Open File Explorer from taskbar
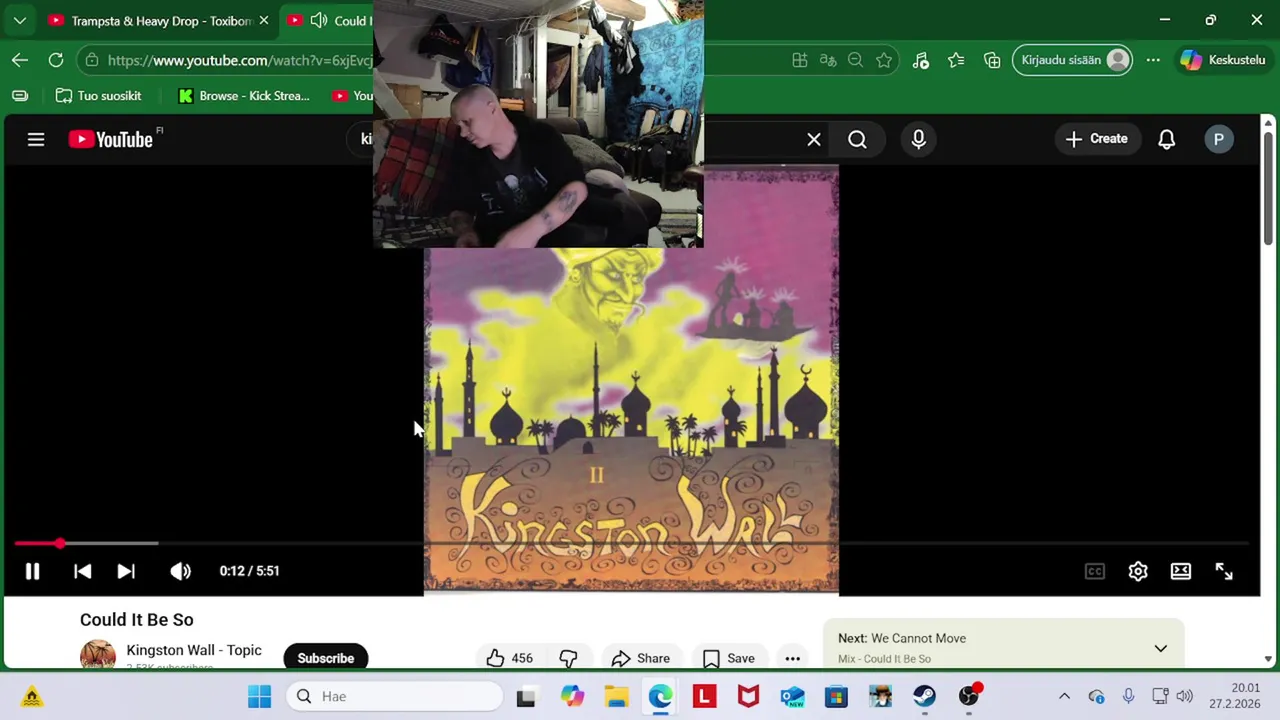Image resolution: width=1280 pixels, height=720 pixels. (x=616, y=696)
